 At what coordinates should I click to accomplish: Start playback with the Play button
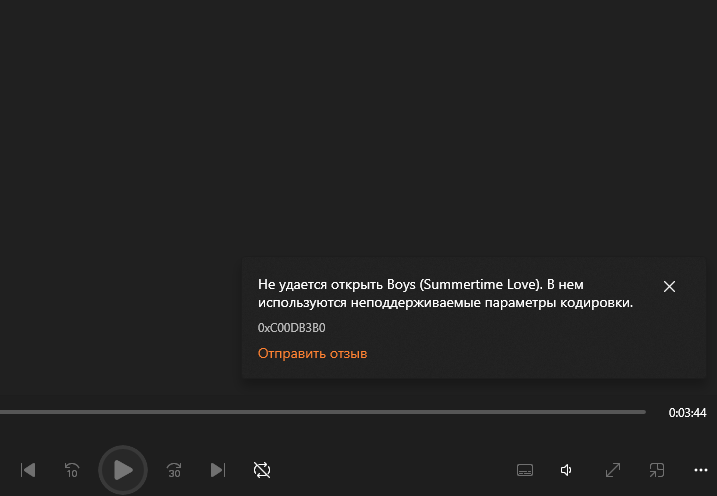pos(123,470)
